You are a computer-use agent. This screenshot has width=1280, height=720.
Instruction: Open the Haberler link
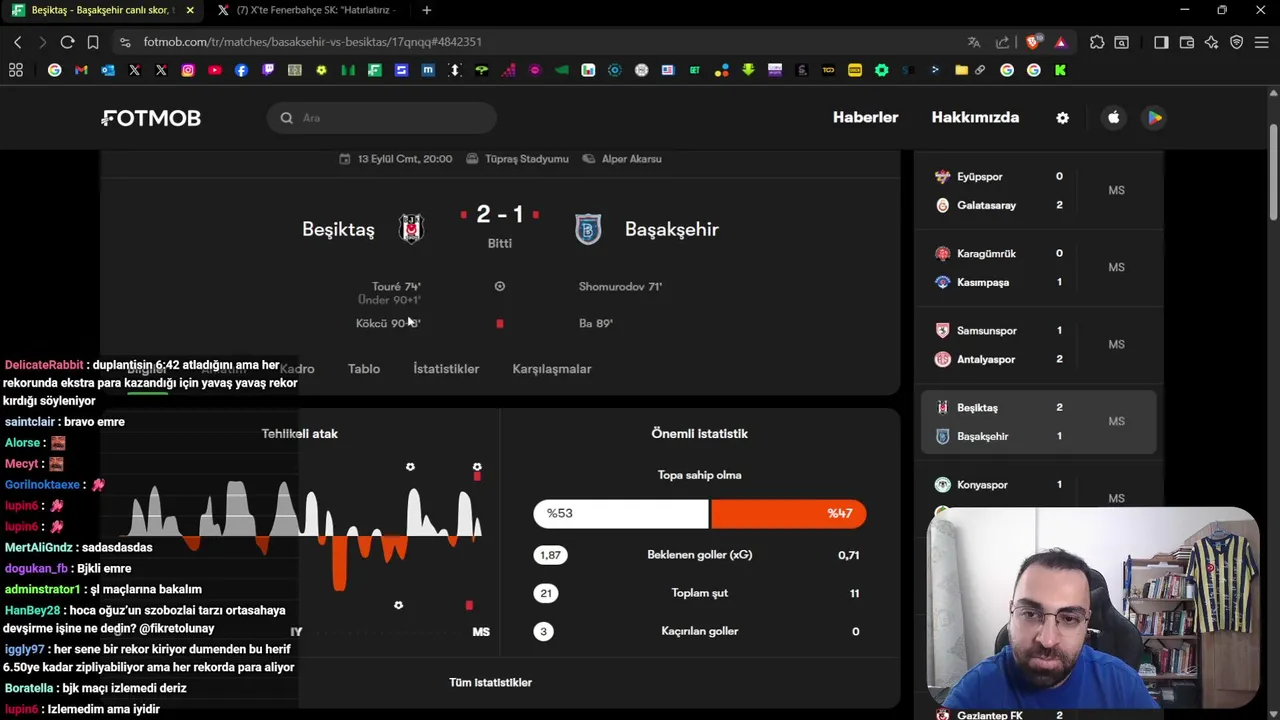tap(866, 117)
